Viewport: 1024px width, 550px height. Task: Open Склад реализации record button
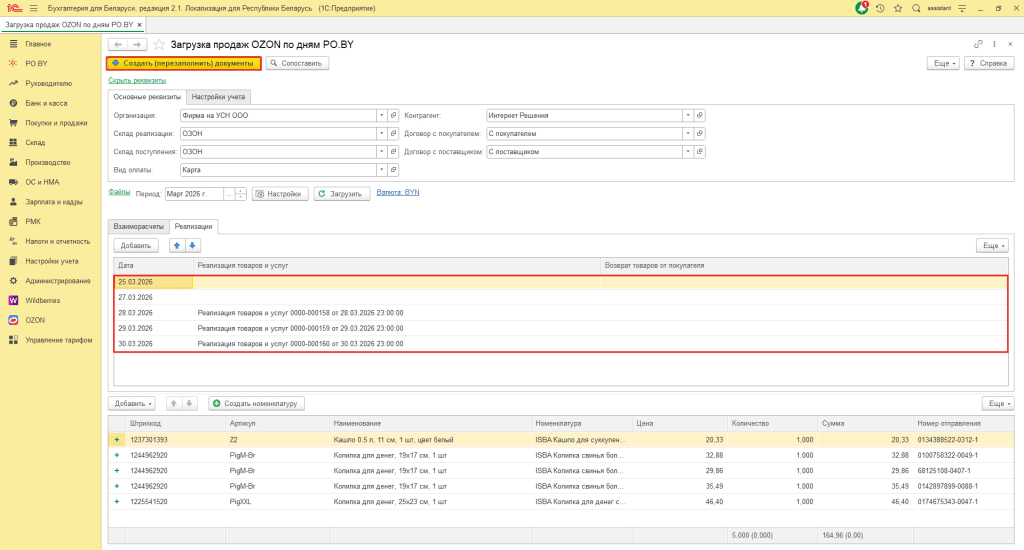[x=393, y=133]
